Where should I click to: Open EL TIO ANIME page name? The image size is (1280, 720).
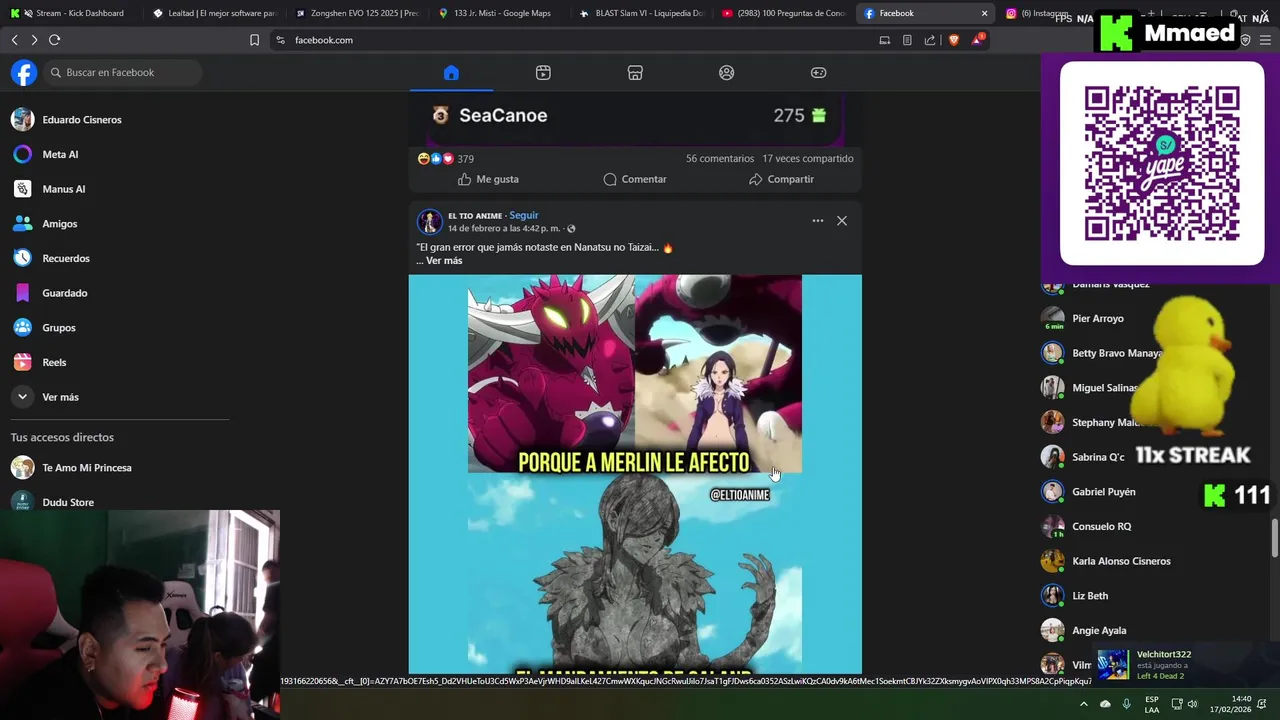(x=475, y=216)
